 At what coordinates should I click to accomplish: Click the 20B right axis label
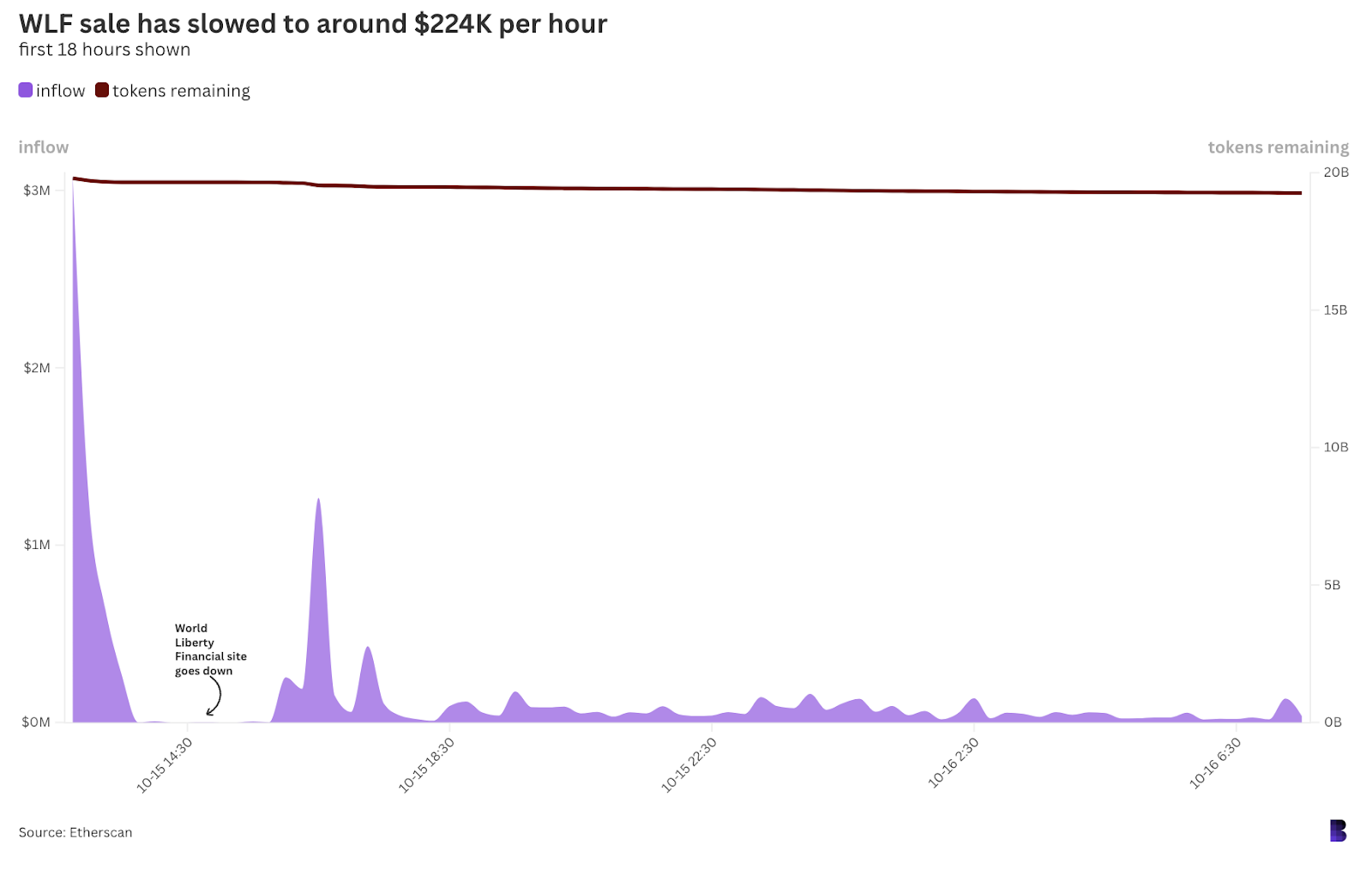(x=1336, y=172)
